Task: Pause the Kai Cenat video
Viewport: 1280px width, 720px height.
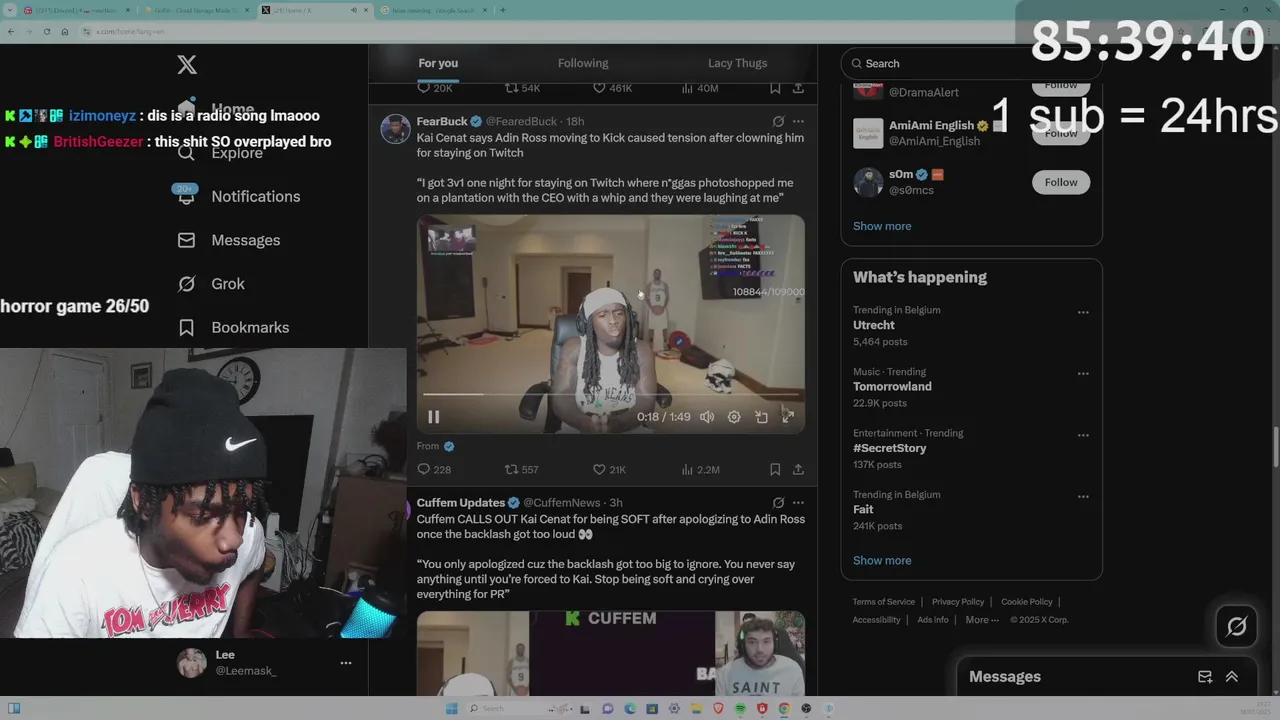Action: coord(434,417)
